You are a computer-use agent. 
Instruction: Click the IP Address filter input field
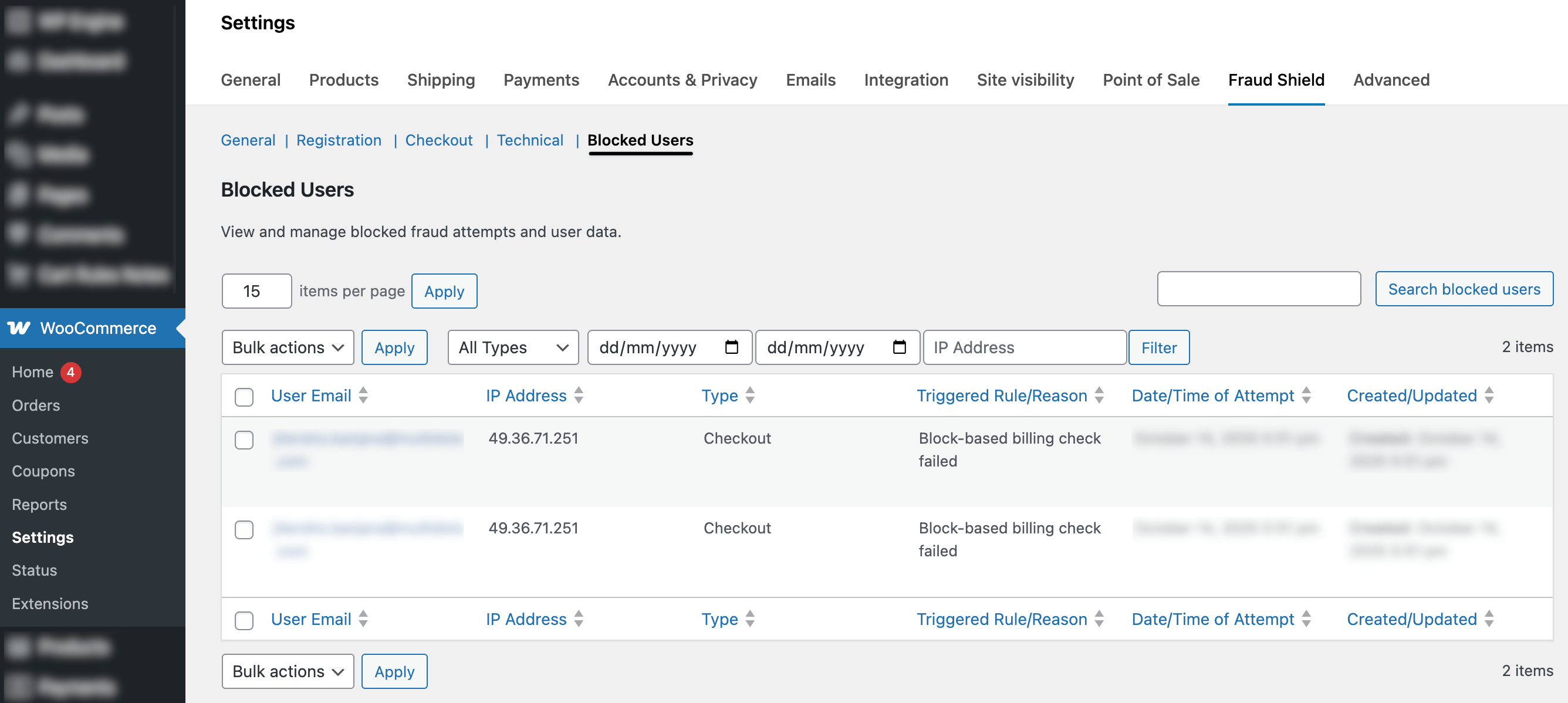[x=1024, y=347]
